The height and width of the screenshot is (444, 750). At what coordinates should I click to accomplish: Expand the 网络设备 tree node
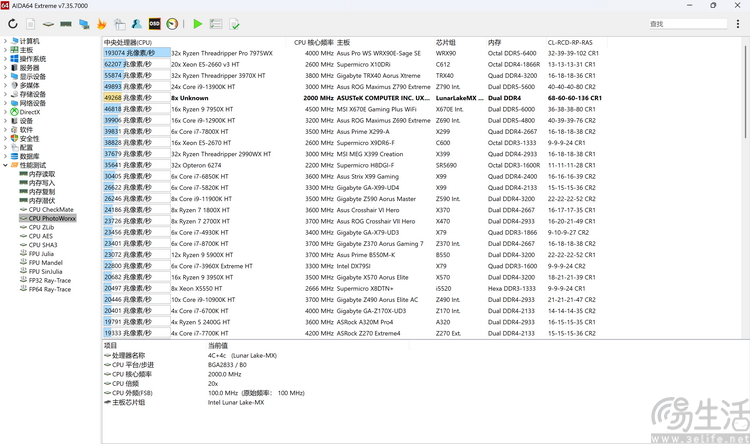tap(5, 103)
